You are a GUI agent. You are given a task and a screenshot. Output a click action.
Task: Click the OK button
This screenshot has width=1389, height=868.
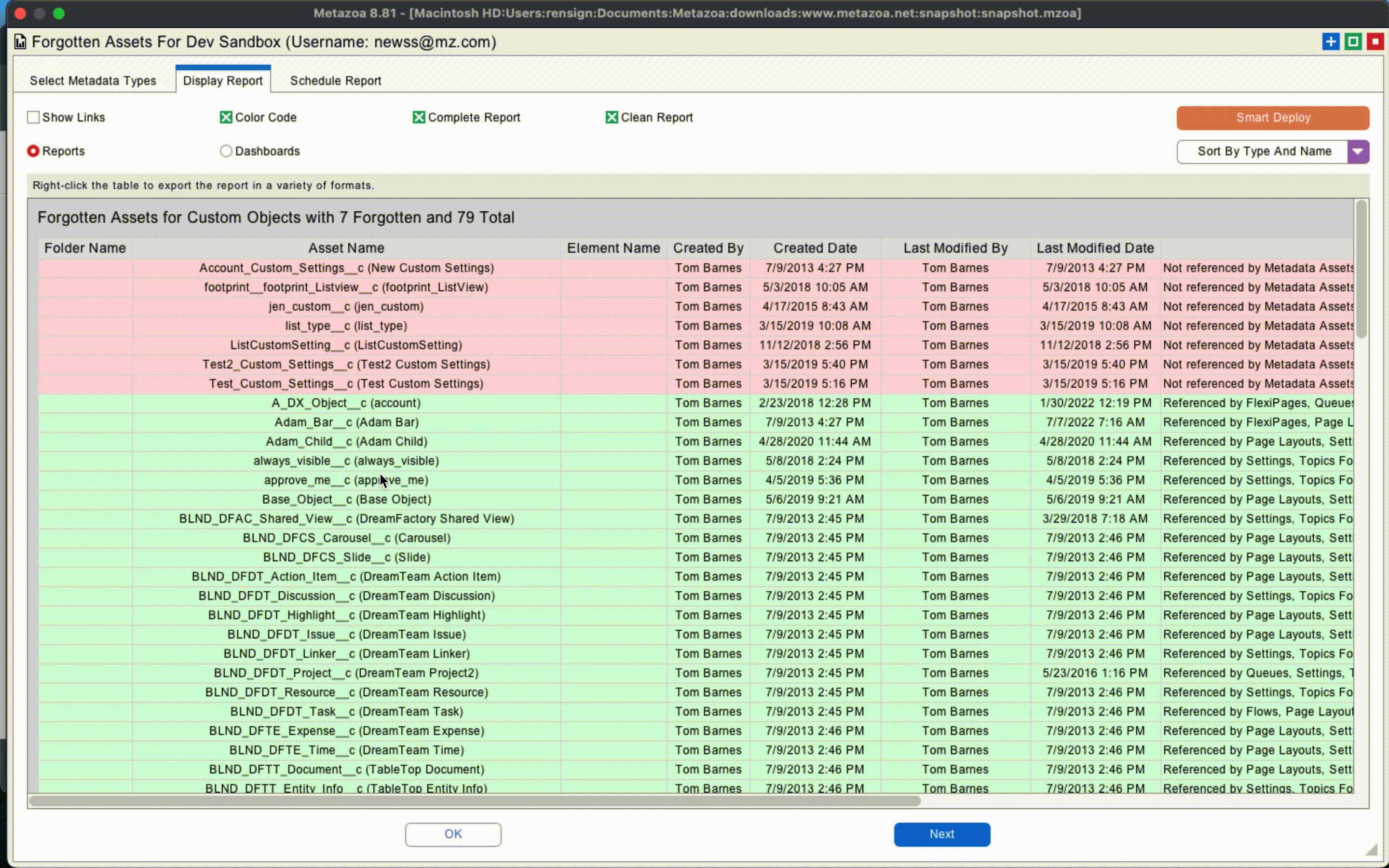coord(453,834)
